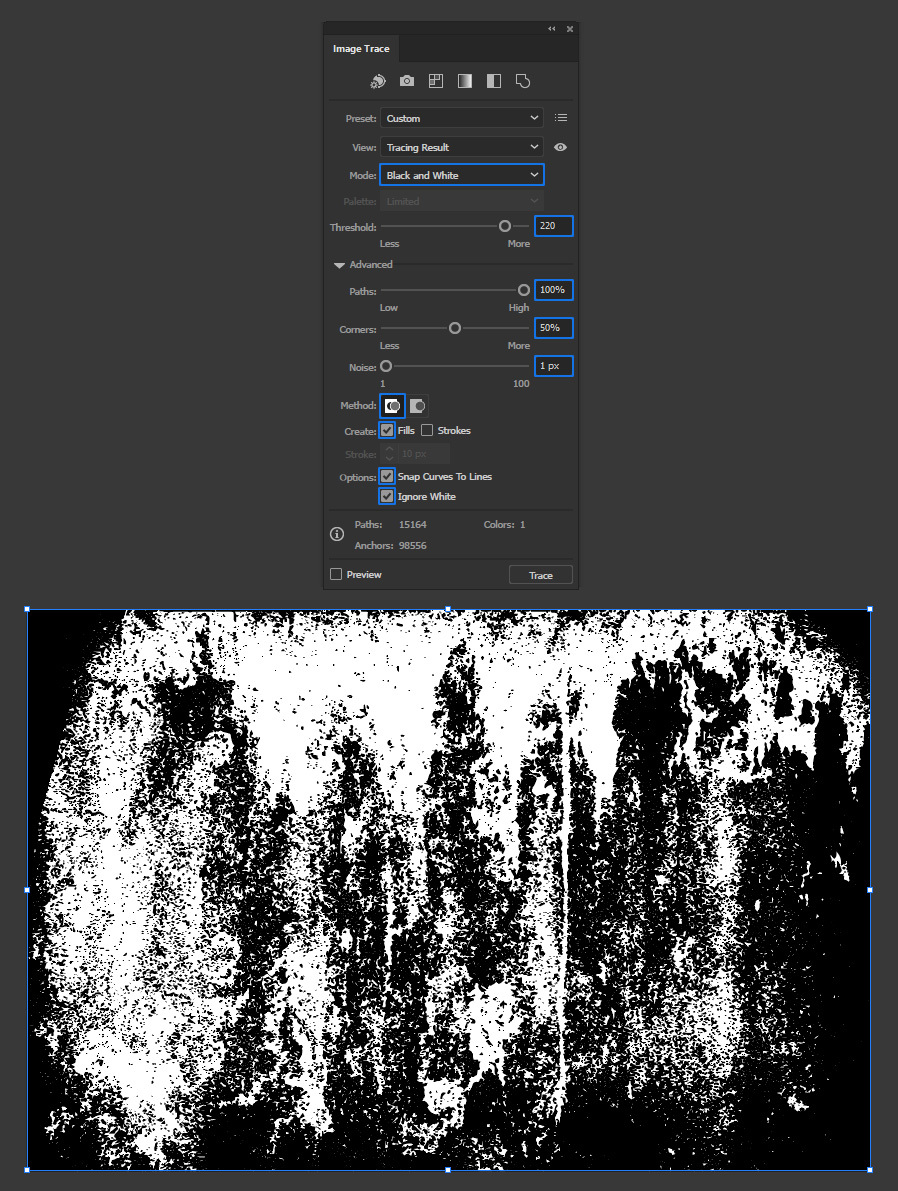Image resolution: width=898 pixels, height=1191 pixels.
Task: Apply the Low Color preset icon
Action: click(x=436, y=81)
